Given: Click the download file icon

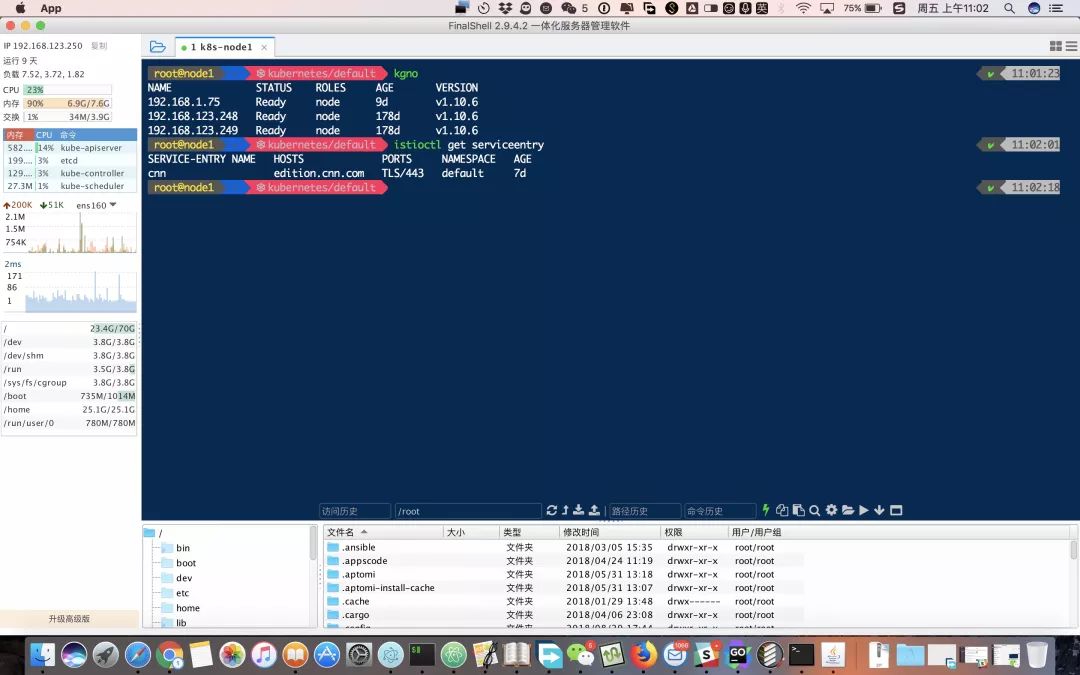Looking at the screenshot, I should coord(579,510).
